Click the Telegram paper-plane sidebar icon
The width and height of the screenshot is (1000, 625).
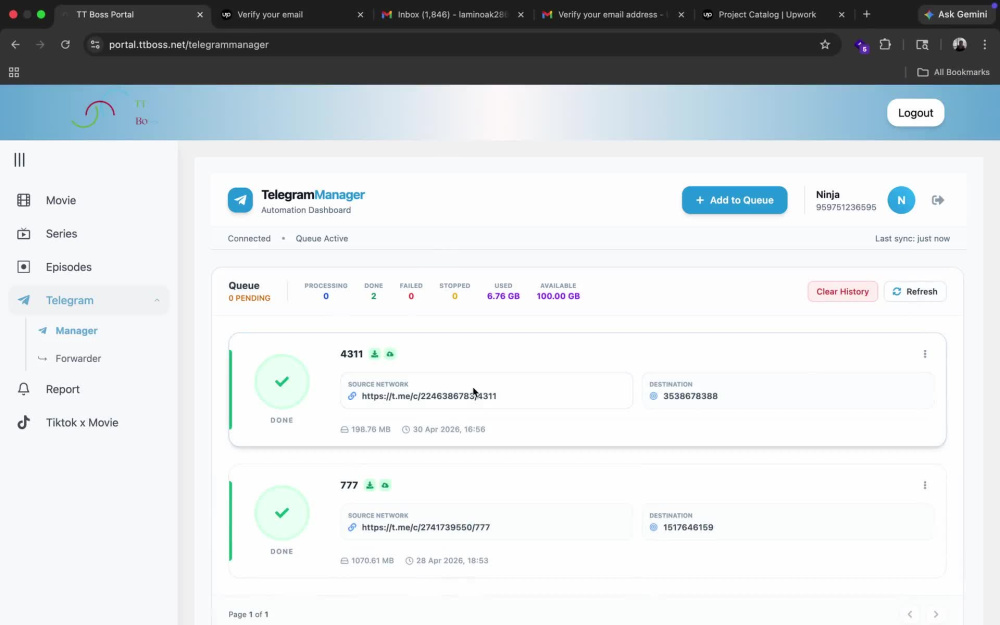24,300
